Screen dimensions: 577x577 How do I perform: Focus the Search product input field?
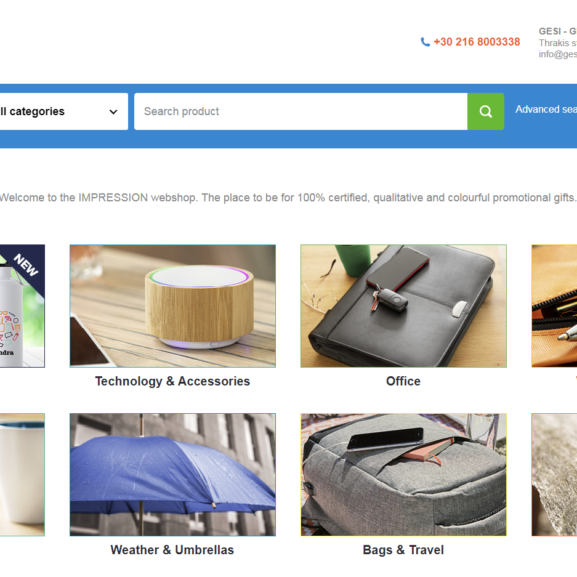click(301, 111)
